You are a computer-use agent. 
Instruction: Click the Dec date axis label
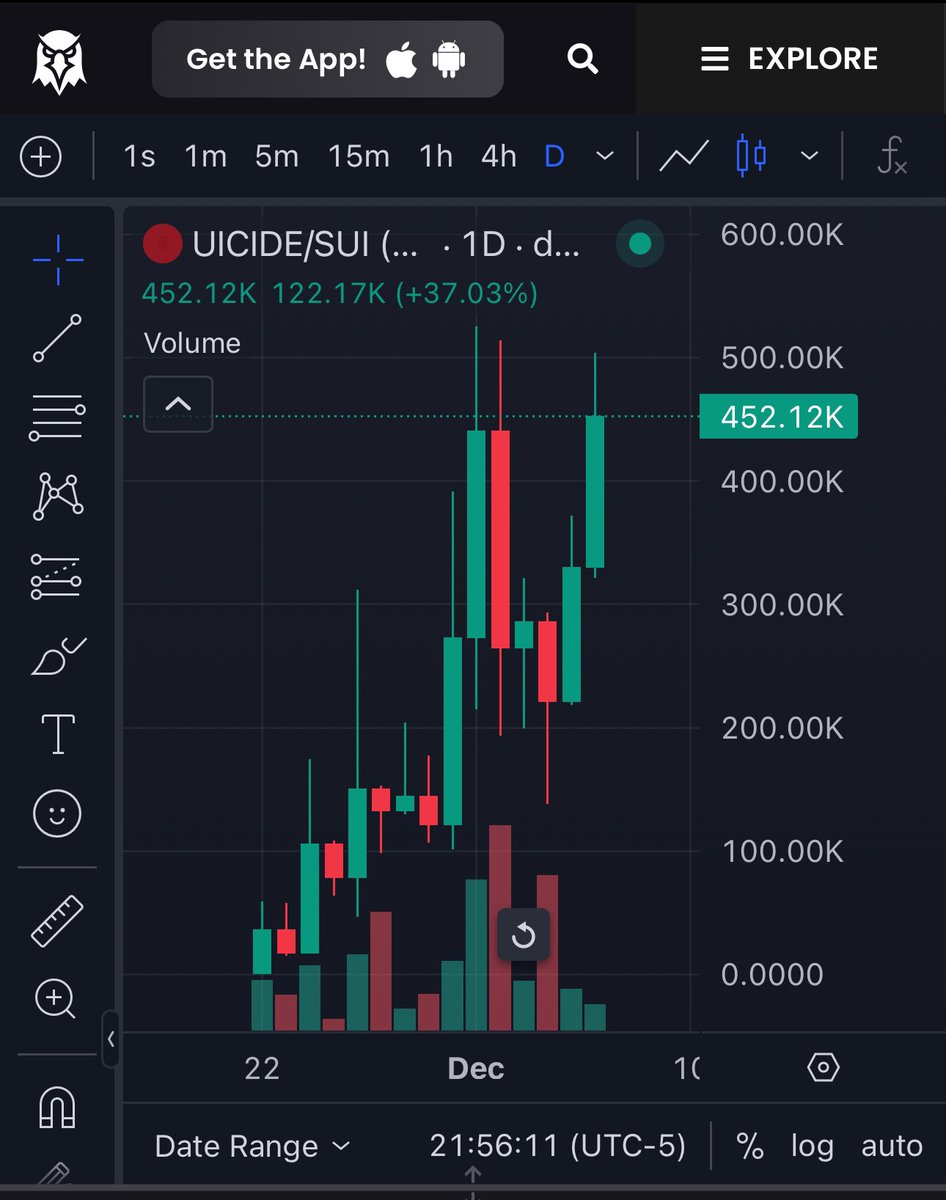pos(476,1068)
